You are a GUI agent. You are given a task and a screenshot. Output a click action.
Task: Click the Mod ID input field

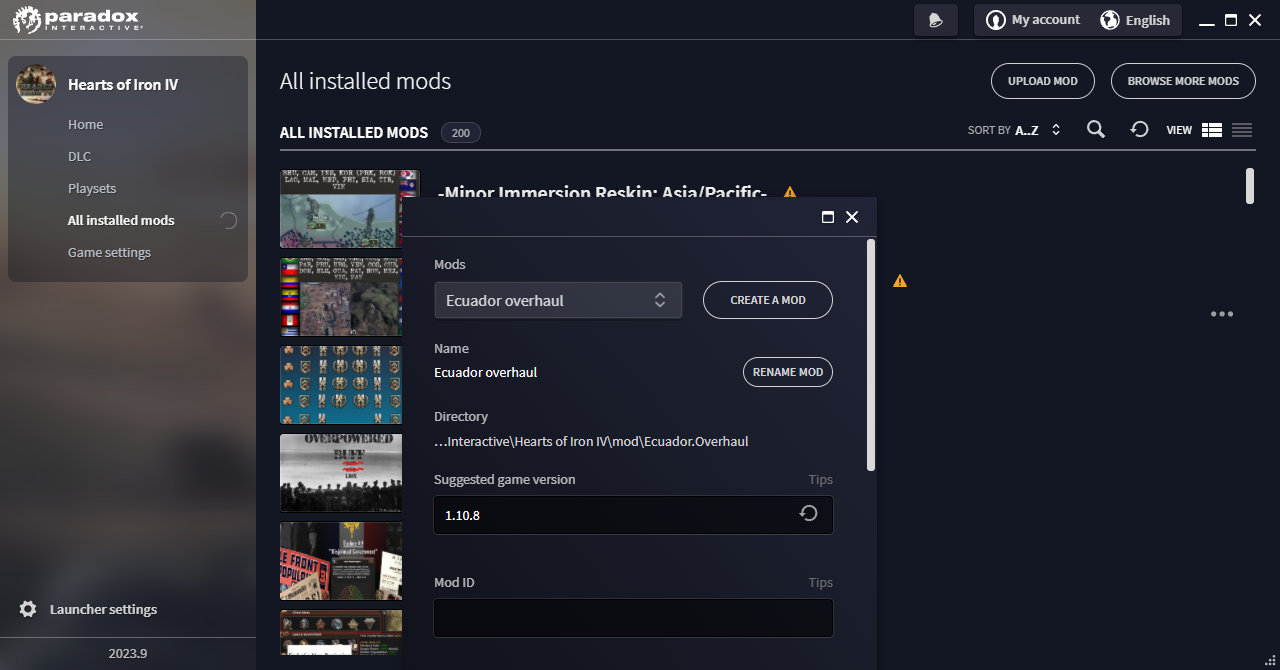633,618
